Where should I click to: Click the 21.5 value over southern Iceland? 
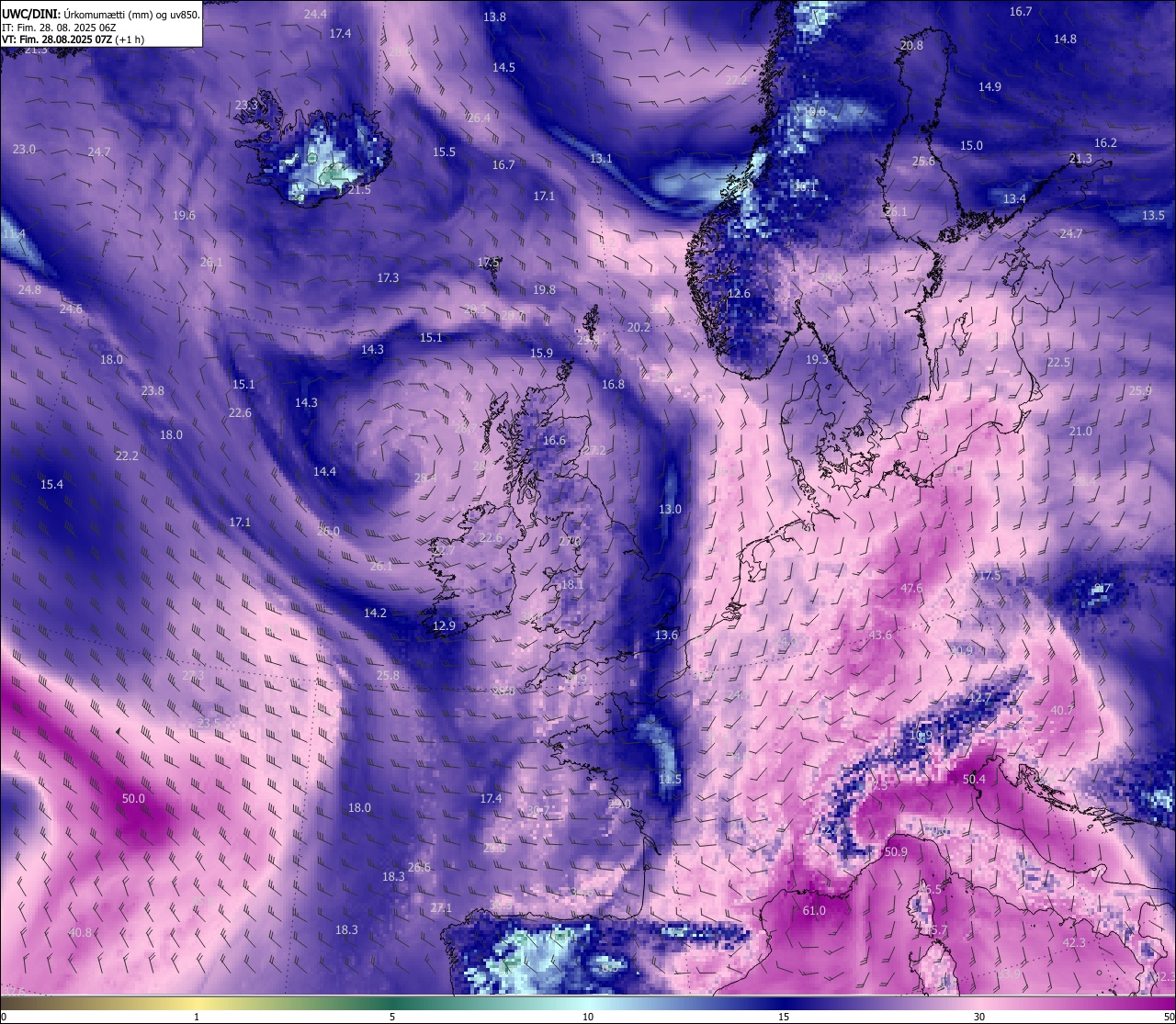click(x=359, y=189)
